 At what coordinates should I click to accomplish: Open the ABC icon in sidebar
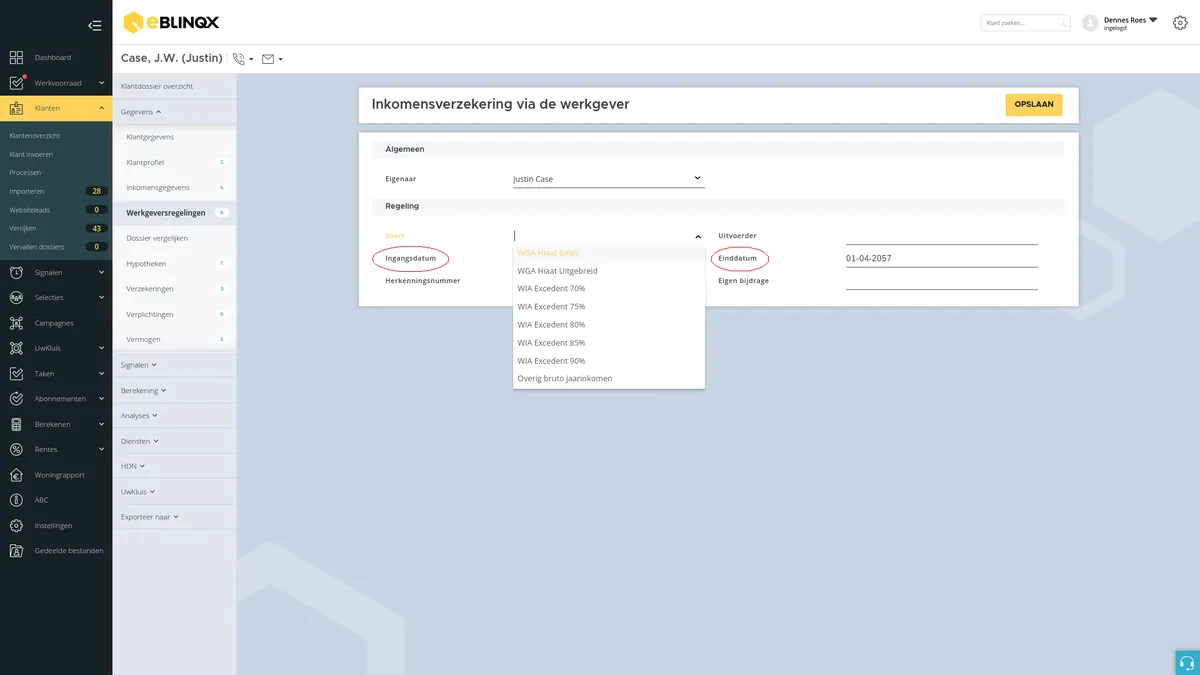coord(16,500)
